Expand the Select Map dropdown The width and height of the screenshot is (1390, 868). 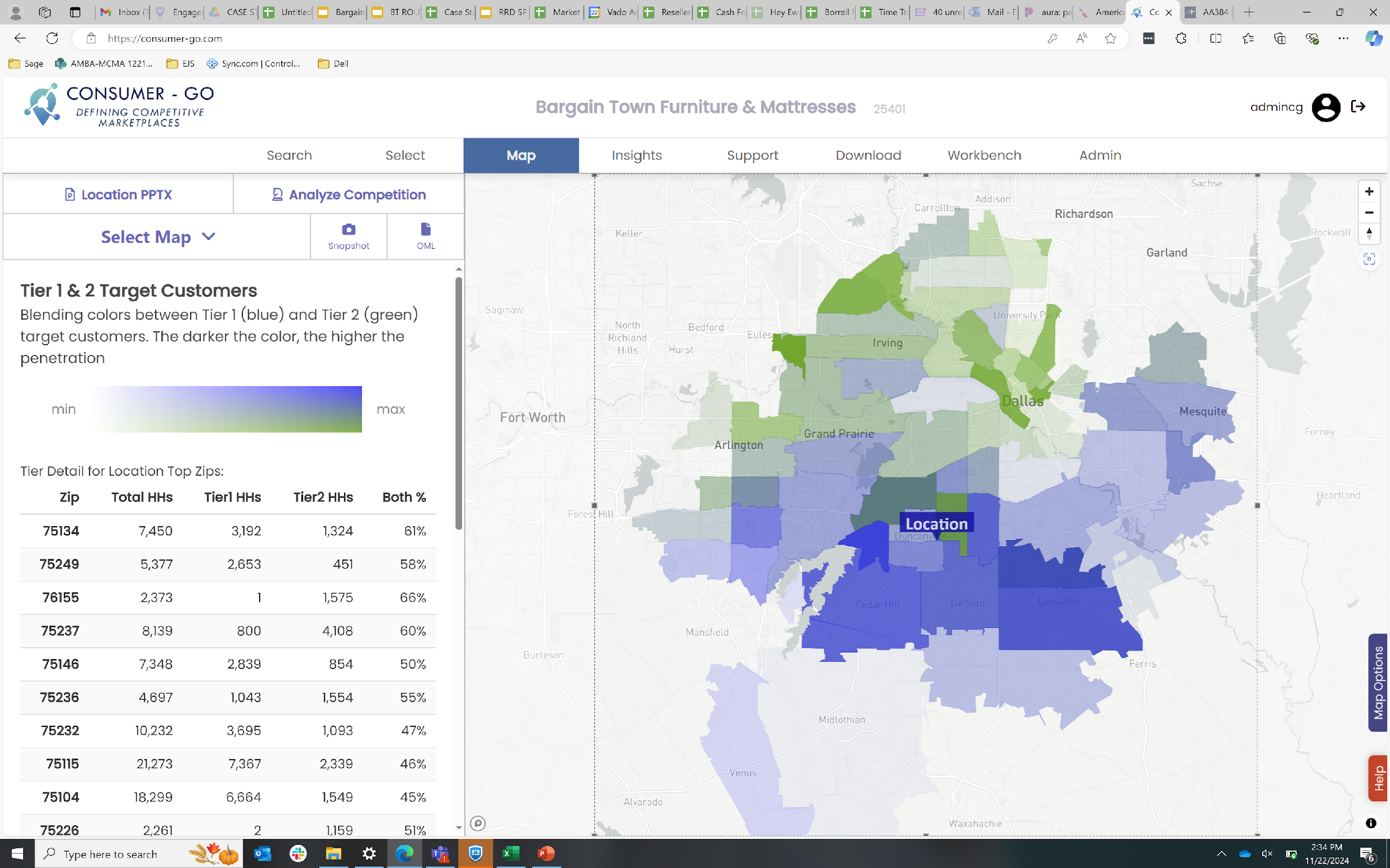point(157,237)
